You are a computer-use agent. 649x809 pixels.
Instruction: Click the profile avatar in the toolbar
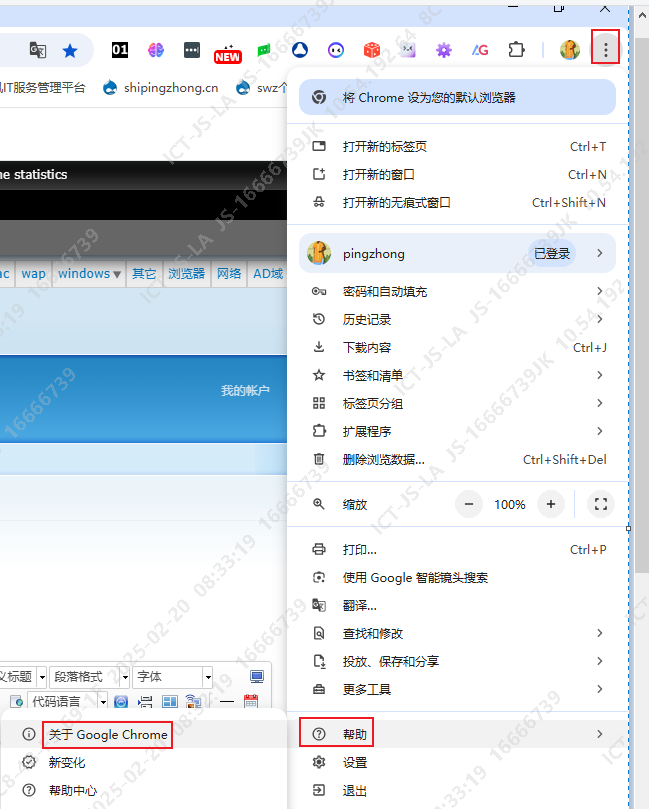pyautogui.click(x=570, y=50)
